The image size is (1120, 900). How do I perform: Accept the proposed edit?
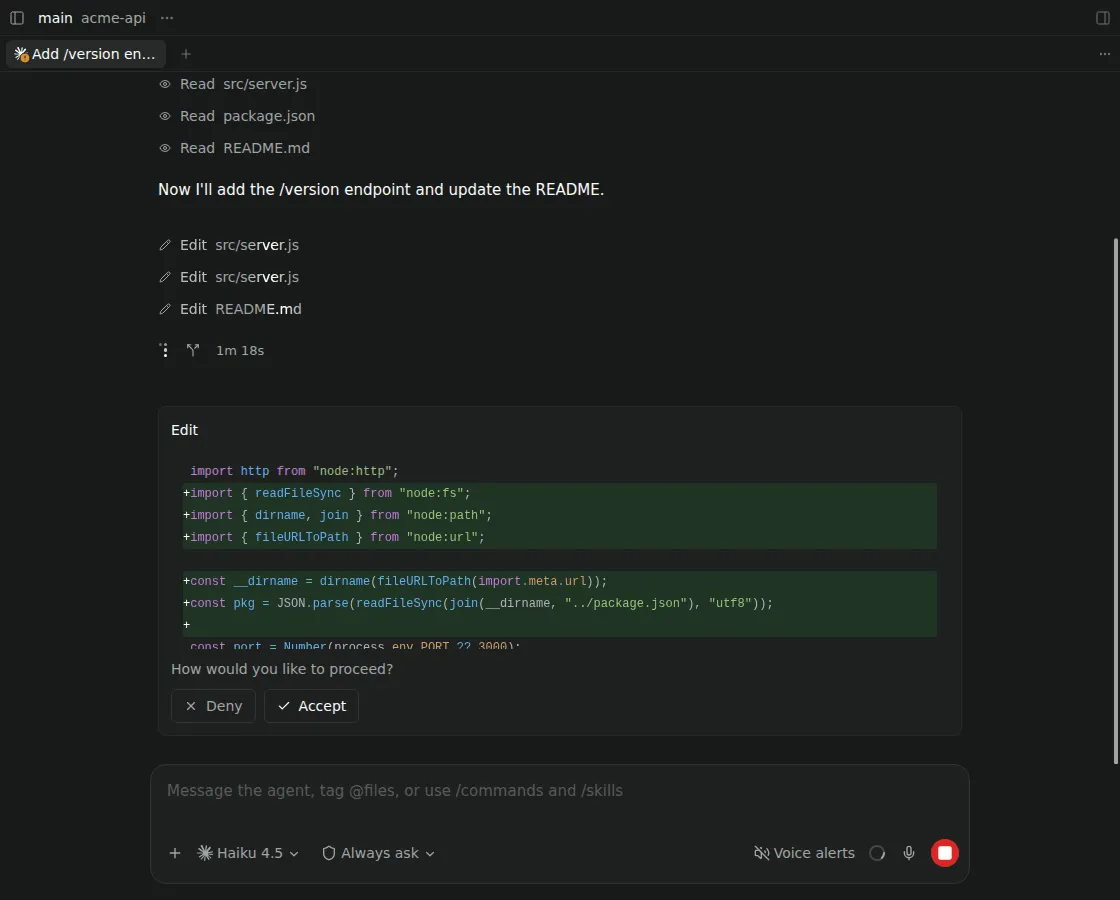coord(311,706)
